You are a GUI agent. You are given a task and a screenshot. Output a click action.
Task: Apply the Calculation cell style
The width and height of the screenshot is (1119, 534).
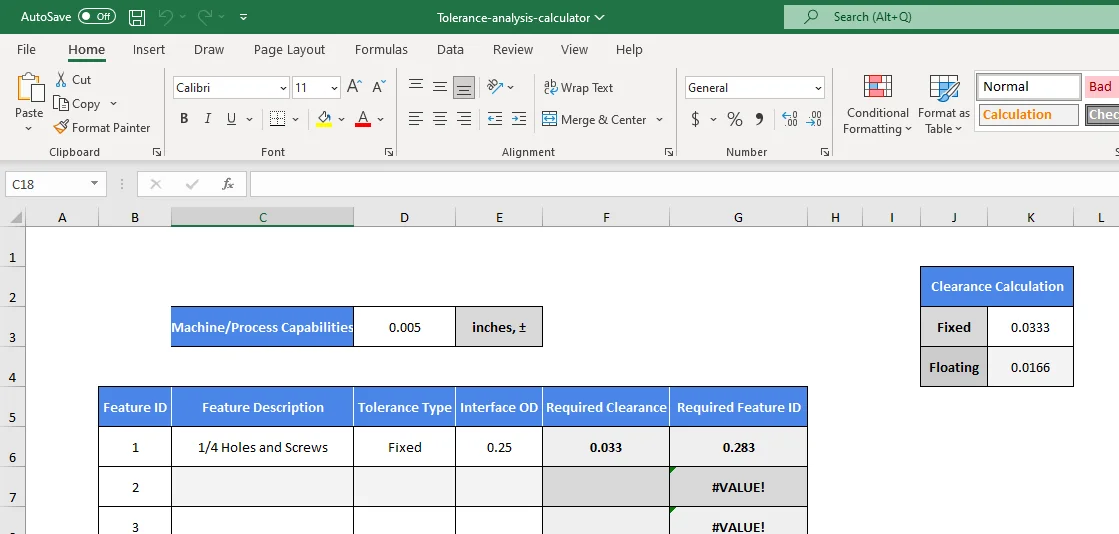[1028, 114]
